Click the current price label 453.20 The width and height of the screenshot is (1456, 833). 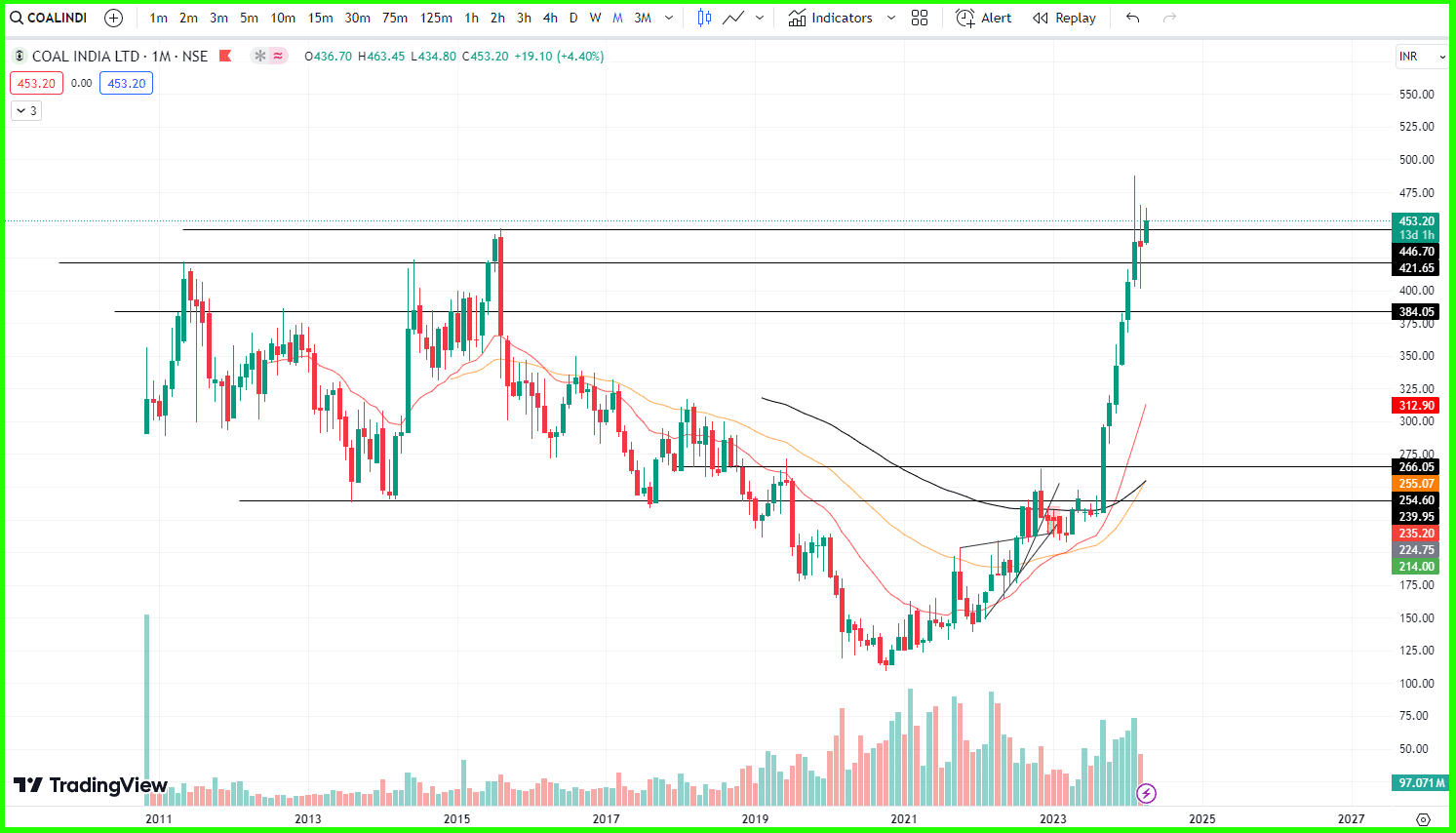1416,221
